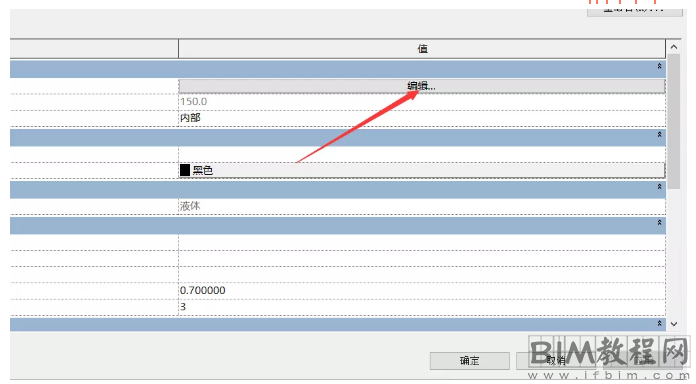Click the scrollbar down arrow of properties list

pyautogui.click(x=674, y=324)
